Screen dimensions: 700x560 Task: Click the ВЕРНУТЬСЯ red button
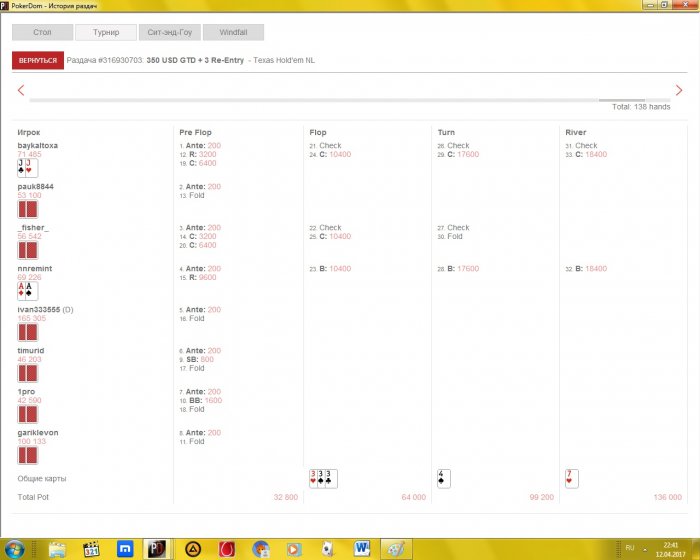pyautogui.click(x=38, y=60)
